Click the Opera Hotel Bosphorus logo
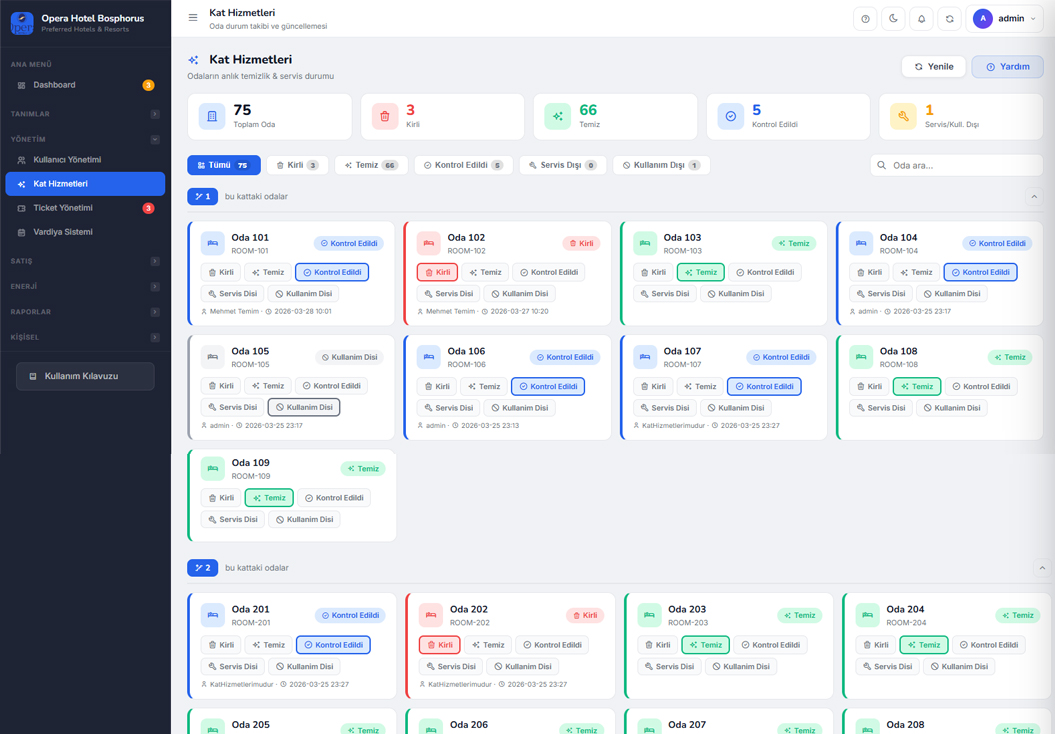 coord(22,22)
